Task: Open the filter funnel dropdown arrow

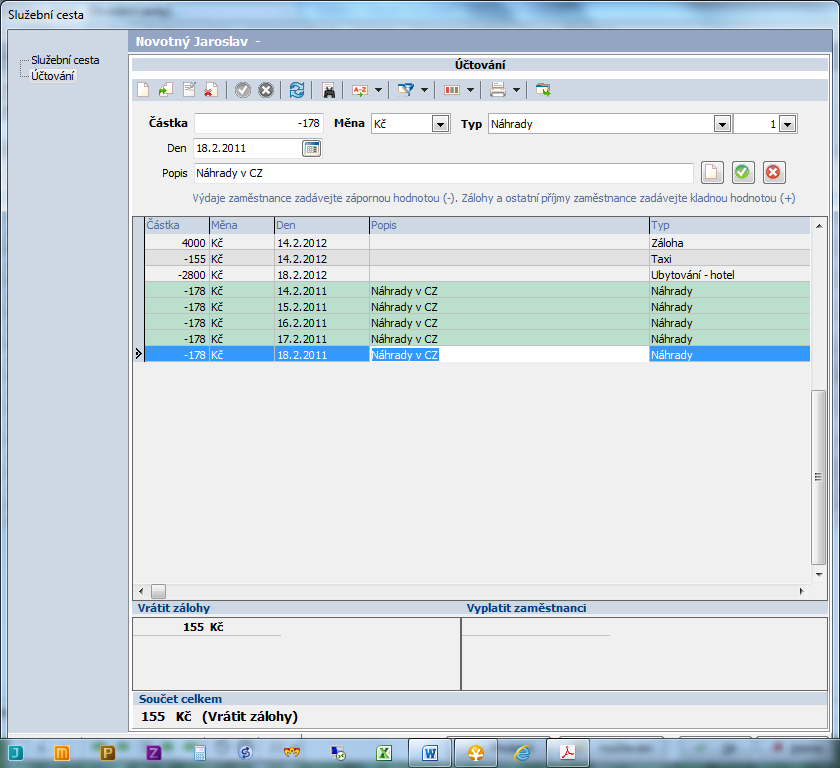Action: point(424,90)
